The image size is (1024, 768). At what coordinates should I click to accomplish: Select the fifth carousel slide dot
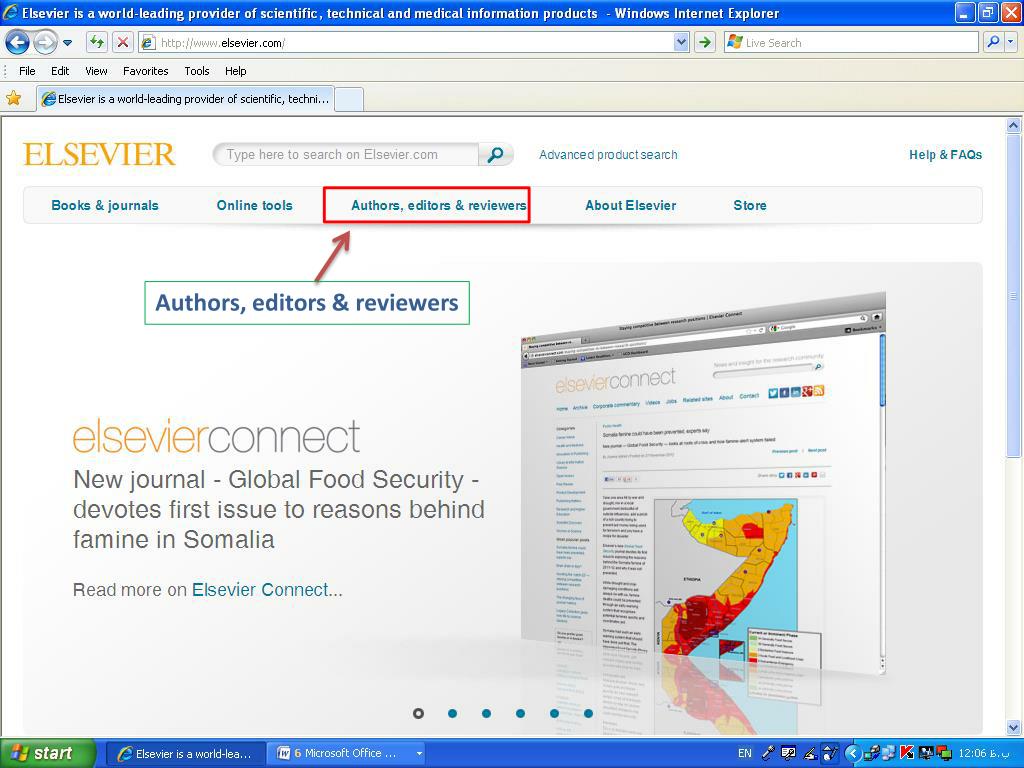point(554,713)
